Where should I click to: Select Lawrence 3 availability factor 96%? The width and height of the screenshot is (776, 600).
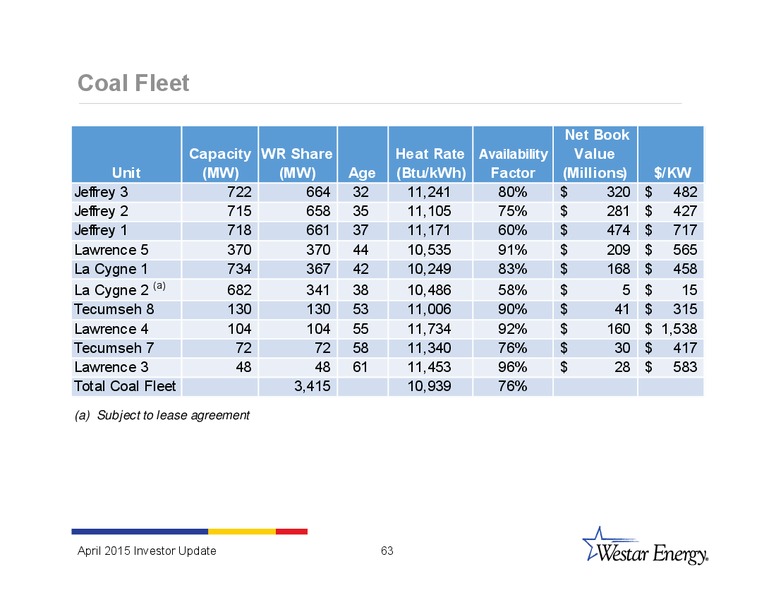513,367
